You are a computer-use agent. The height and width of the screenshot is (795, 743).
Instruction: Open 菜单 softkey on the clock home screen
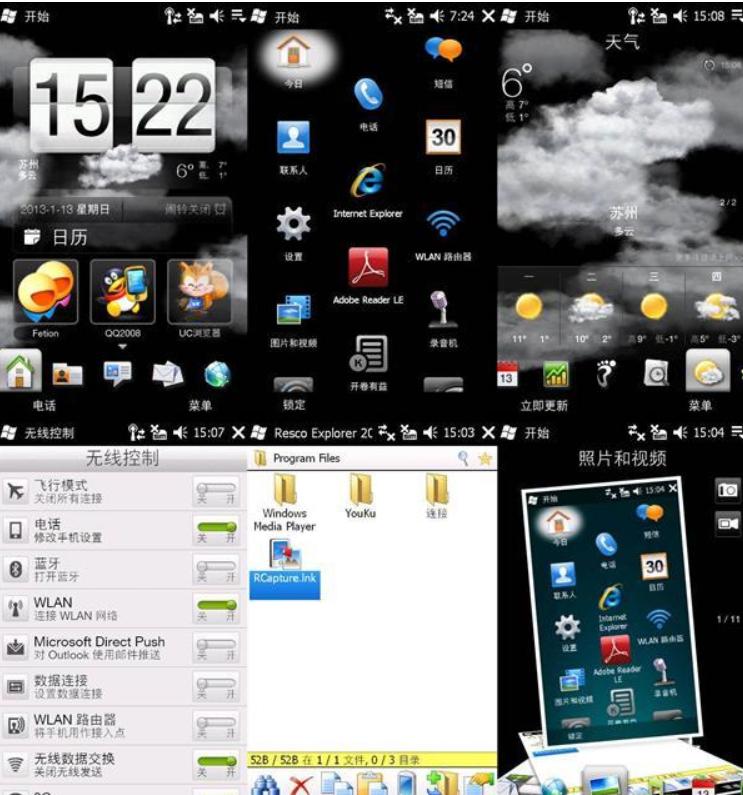[200, 406]
